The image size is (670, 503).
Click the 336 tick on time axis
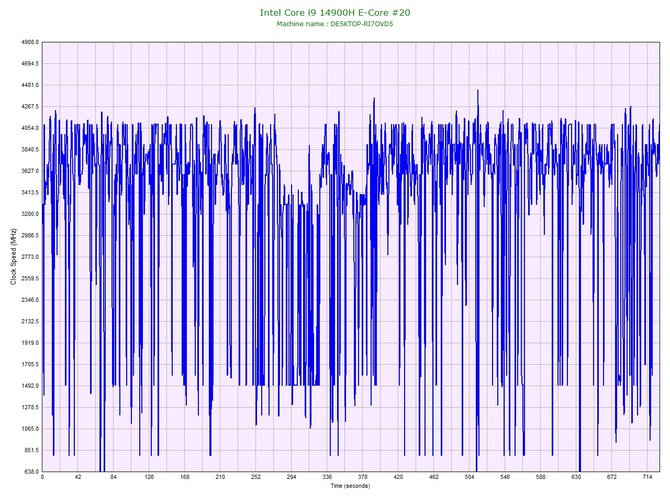[x=327, y=477]
